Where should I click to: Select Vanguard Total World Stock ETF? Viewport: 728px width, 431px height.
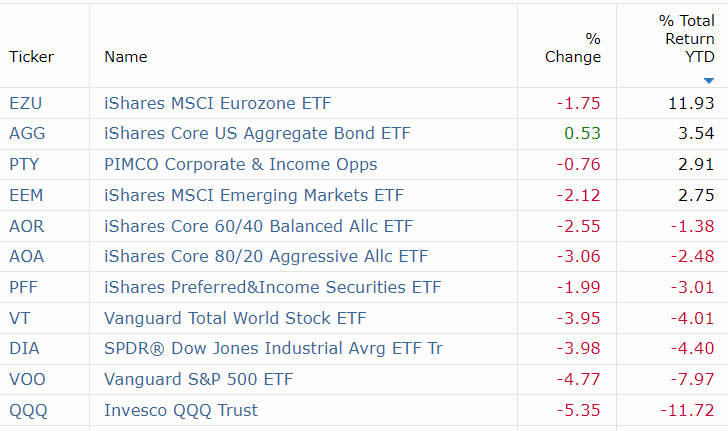235,318
